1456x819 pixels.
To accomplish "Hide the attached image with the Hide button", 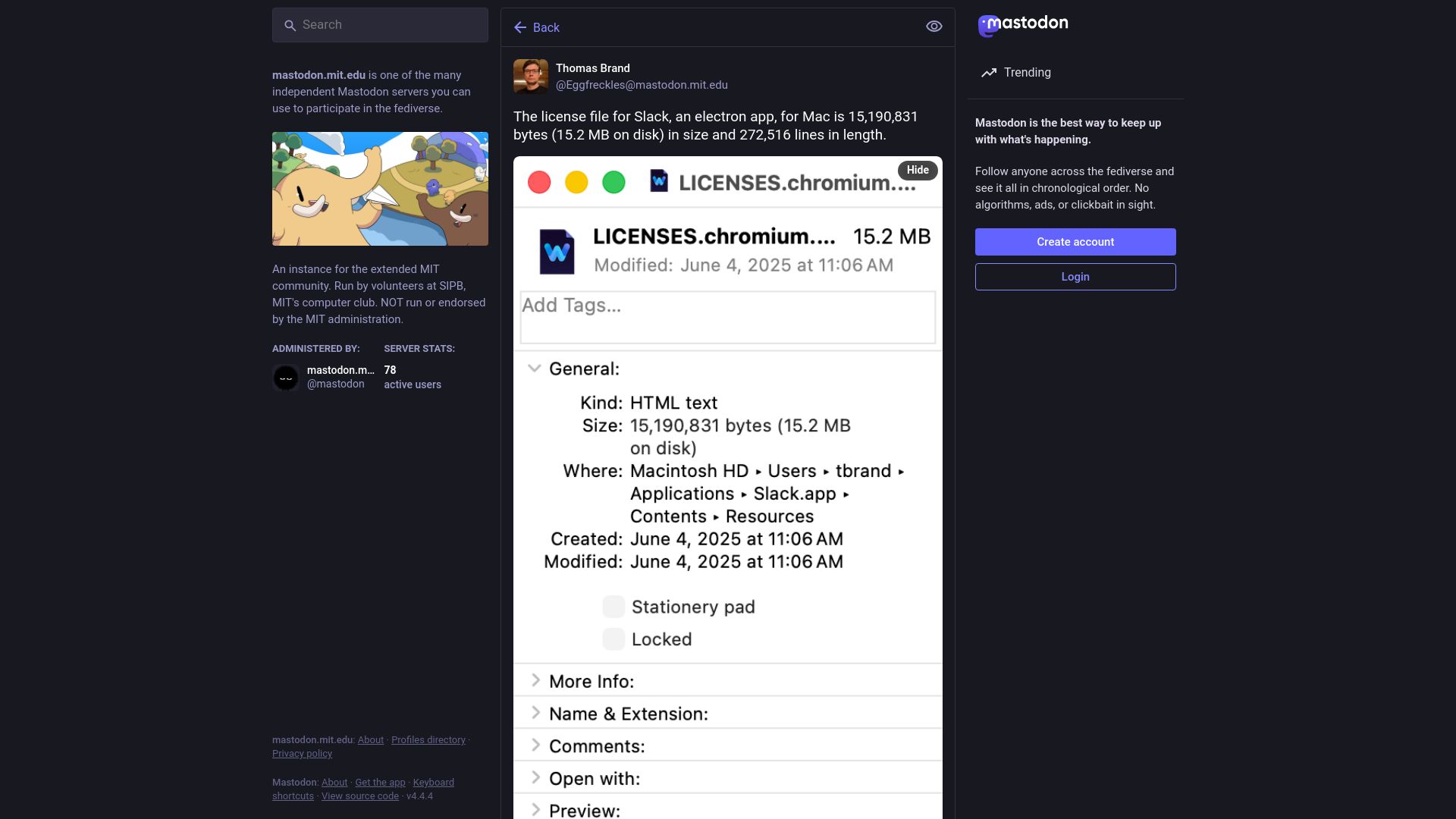I will [918, 170].
